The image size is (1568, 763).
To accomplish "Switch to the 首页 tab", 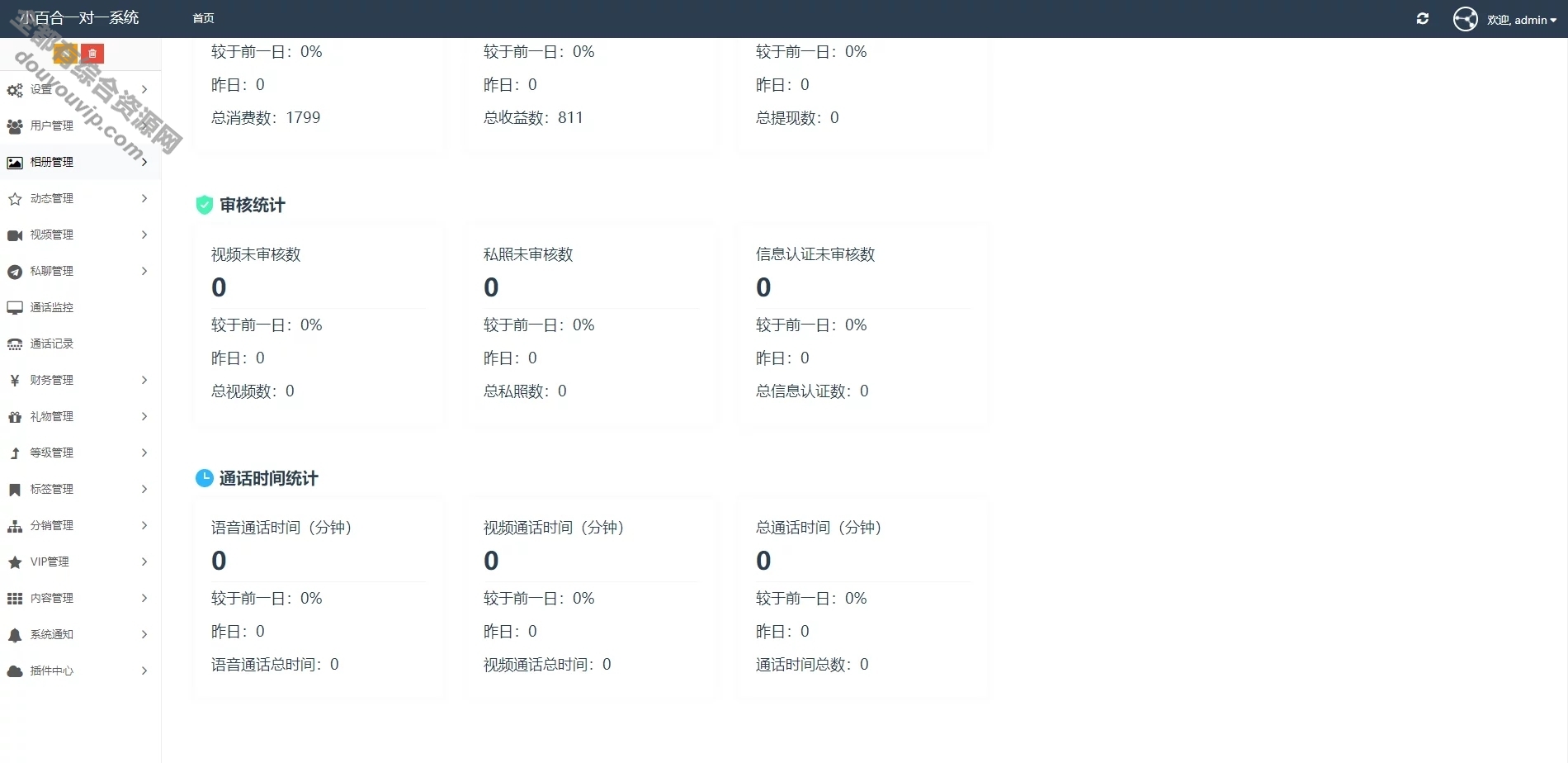I will [203, 18].
